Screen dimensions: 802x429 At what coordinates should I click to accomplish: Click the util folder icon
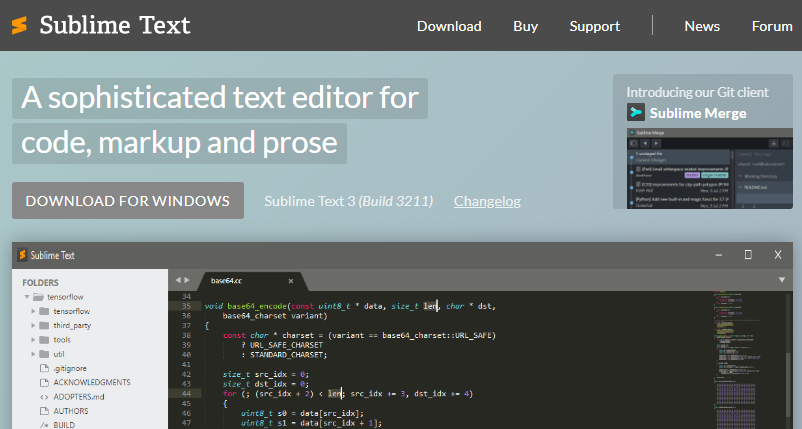pyautogui.click(x=44, y=354)
